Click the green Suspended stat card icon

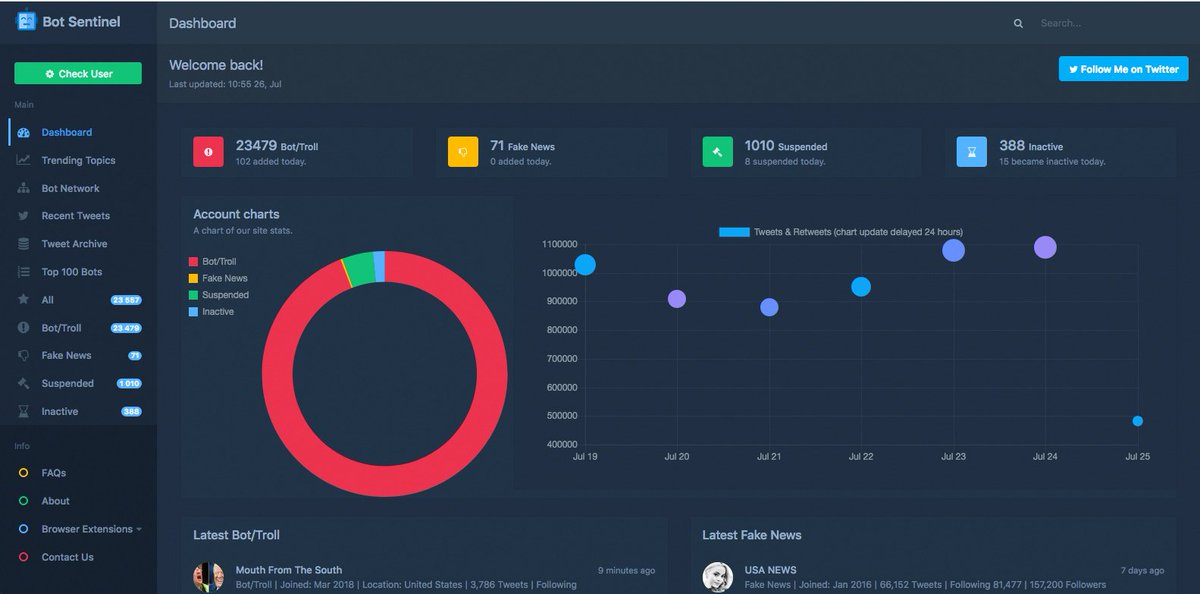click(x=717, y=152)
